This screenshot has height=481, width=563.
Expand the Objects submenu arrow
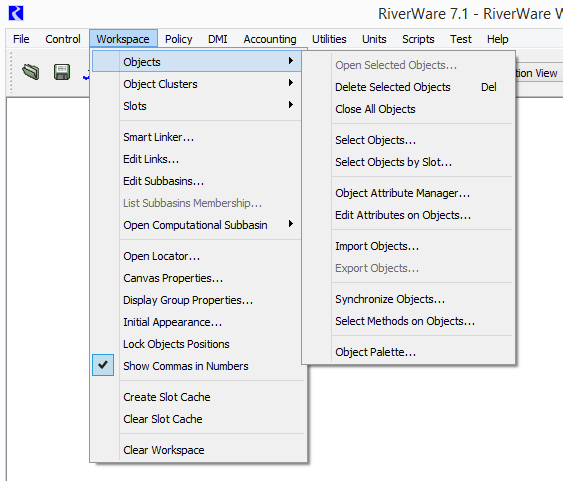tap(290, 61)
